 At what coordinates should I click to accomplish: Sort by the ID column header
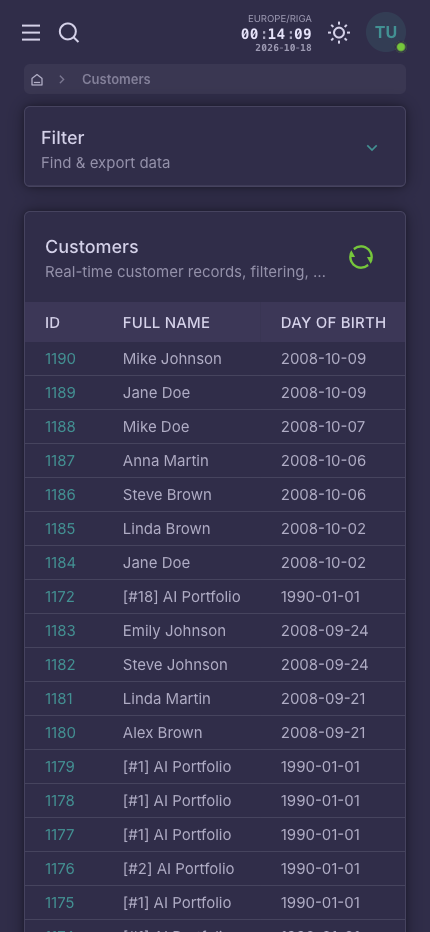pyautogui.click(x=52, y=322)
